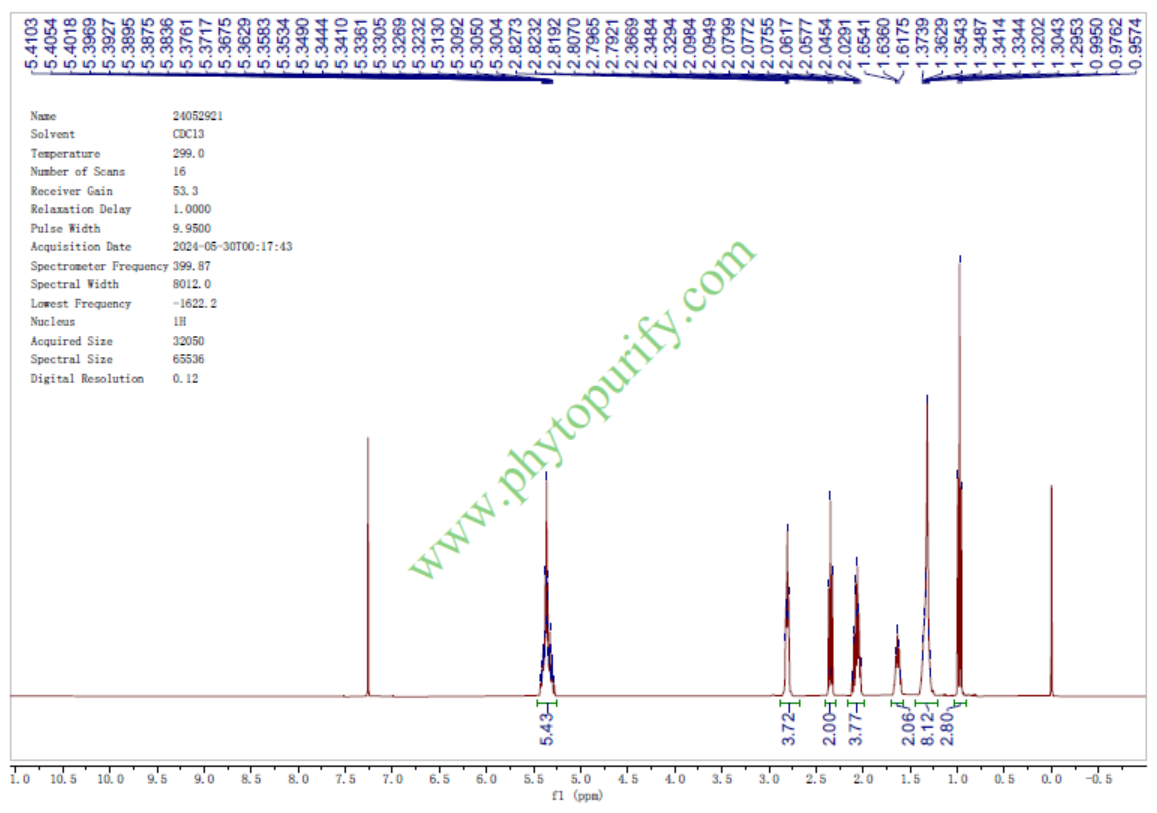Click the Solvent value CDCl3
Screen dimensions: 1157x813
coord(189,134)
